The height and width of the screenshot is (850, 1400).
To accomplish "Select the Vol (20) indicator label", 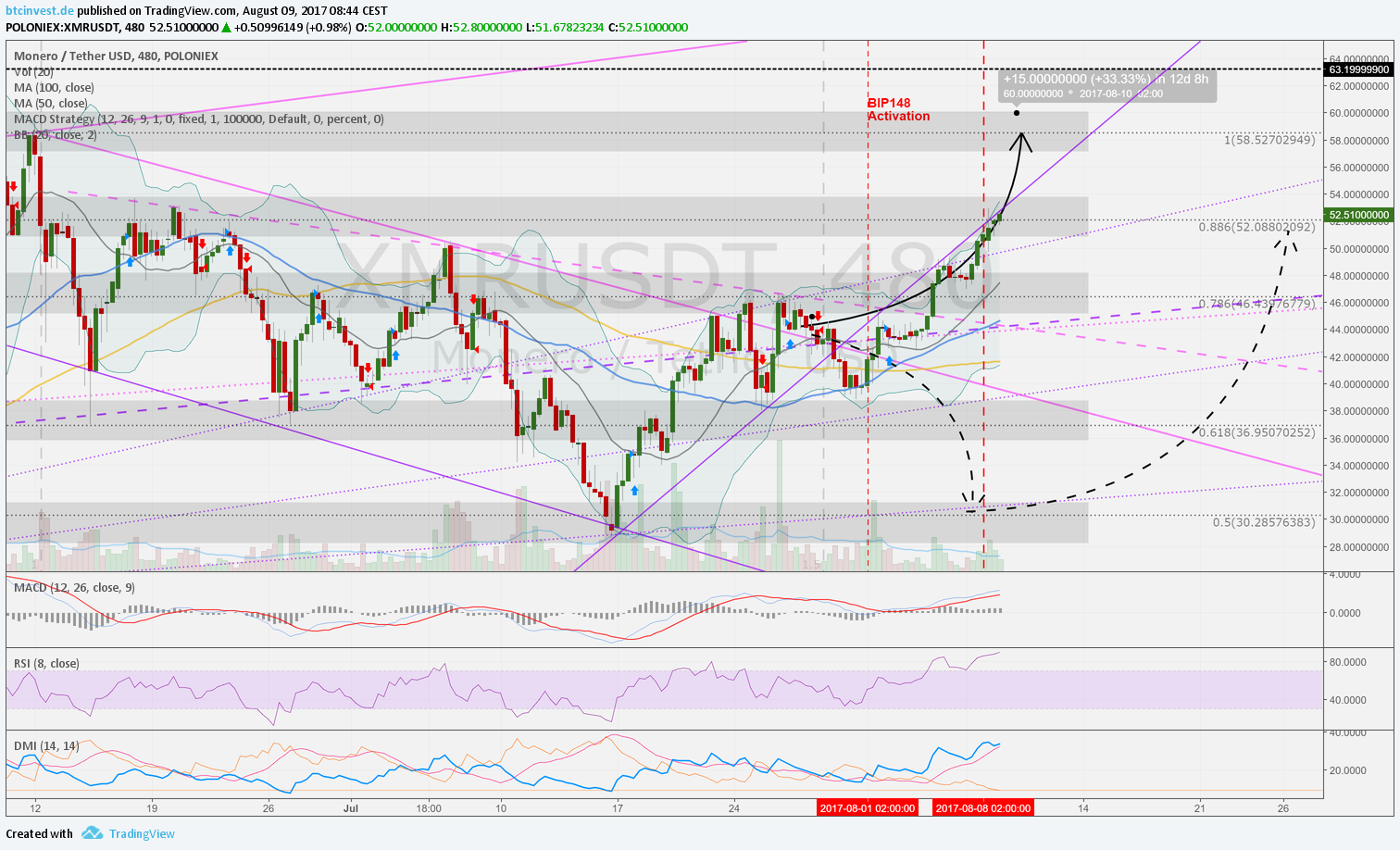I will (33, 71).
